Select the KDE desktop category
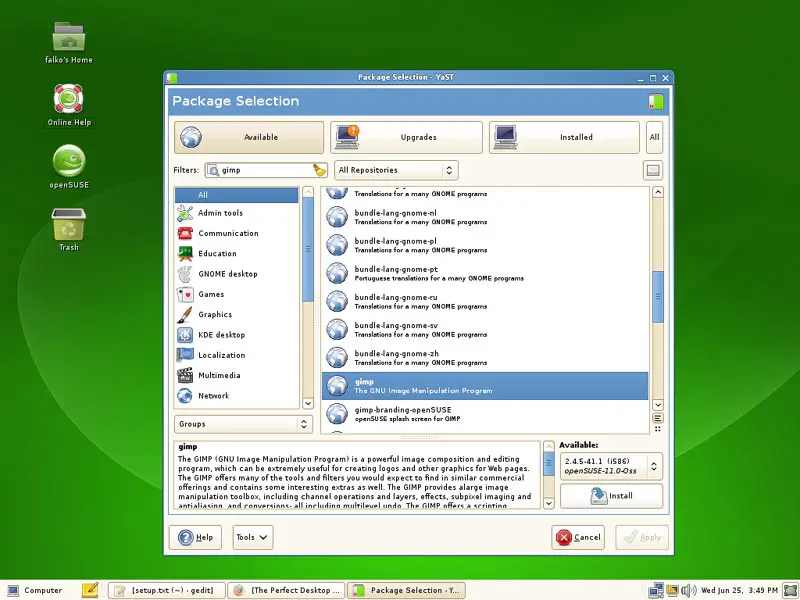Screen dimensions: 800x600 click(x=237, y=335)
